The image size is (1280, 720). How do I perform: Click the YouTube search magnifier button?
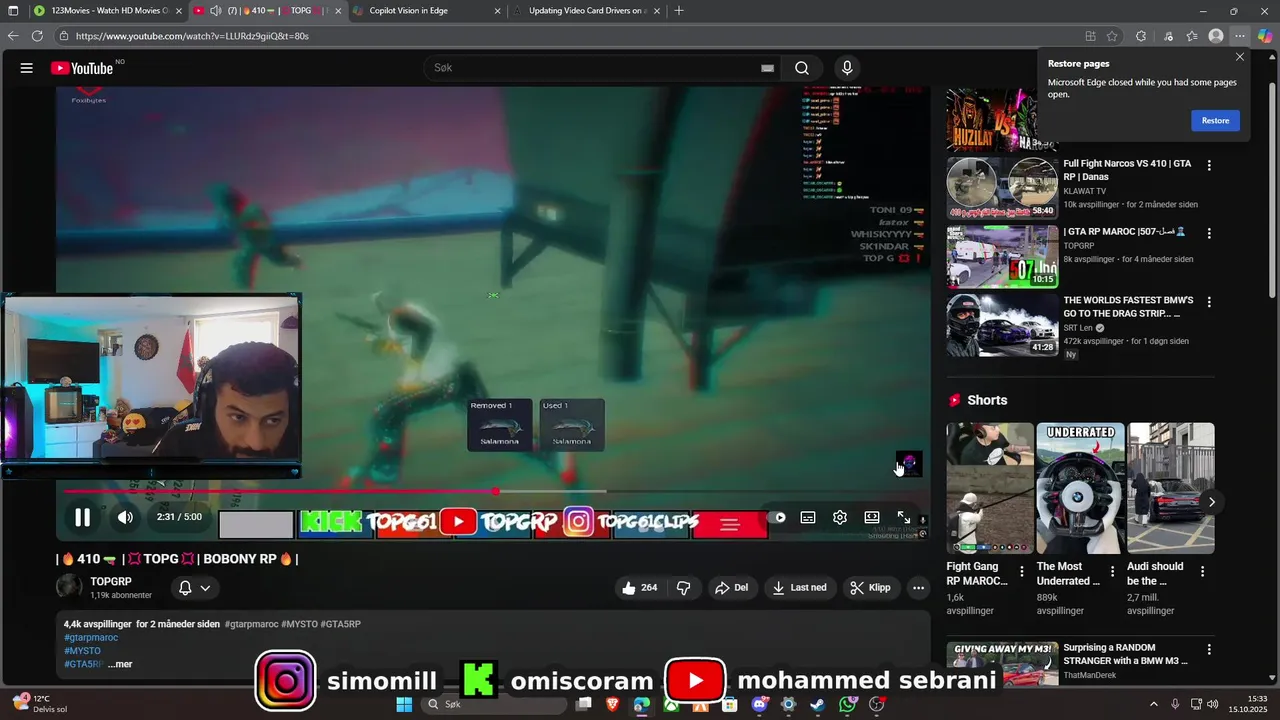tap(802, 68)
